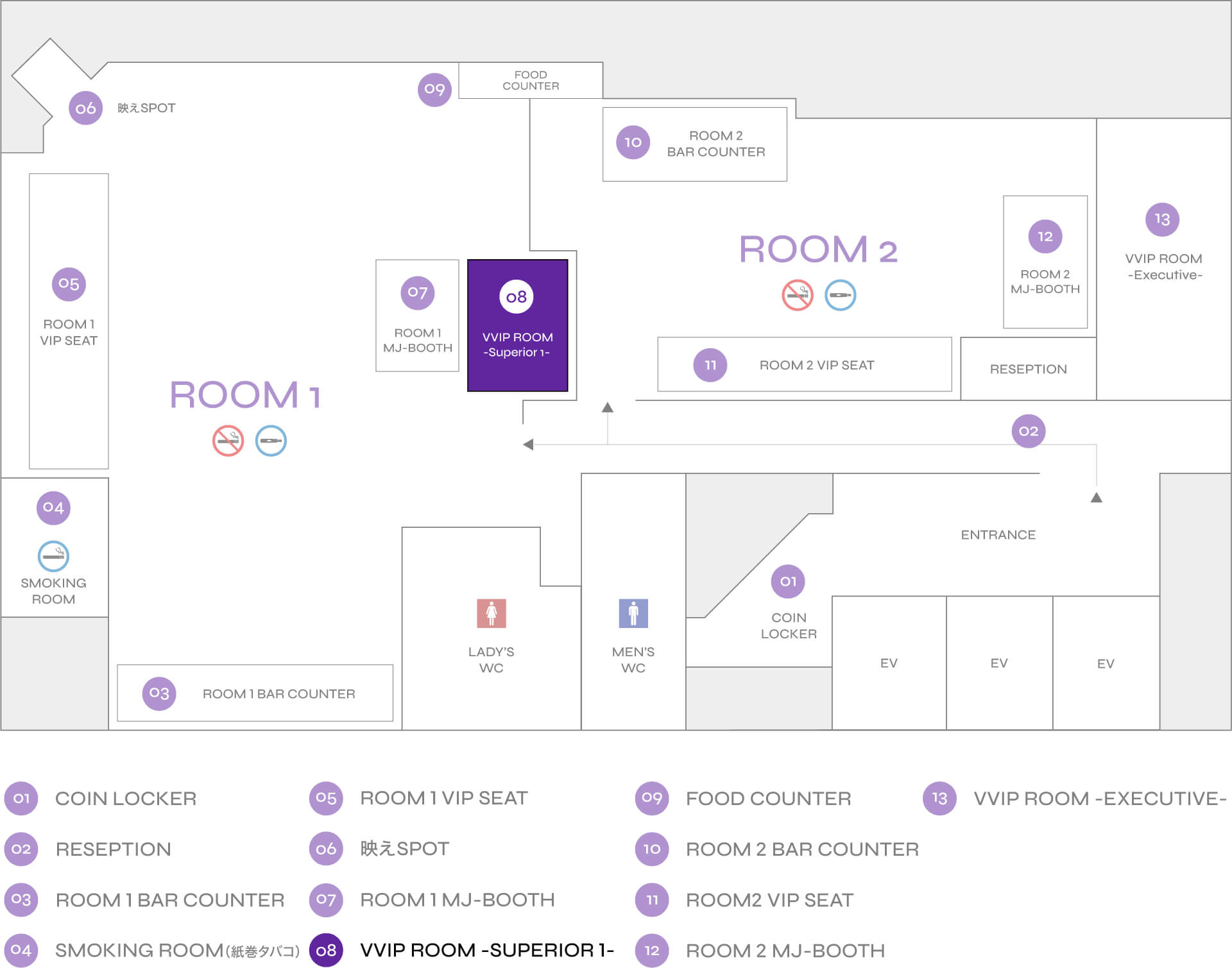The height and width of the screenshot is (968, 1232).
Task: Click the ROOM 1 MJ-BOOTH box on map
Action: click(417, 316)
